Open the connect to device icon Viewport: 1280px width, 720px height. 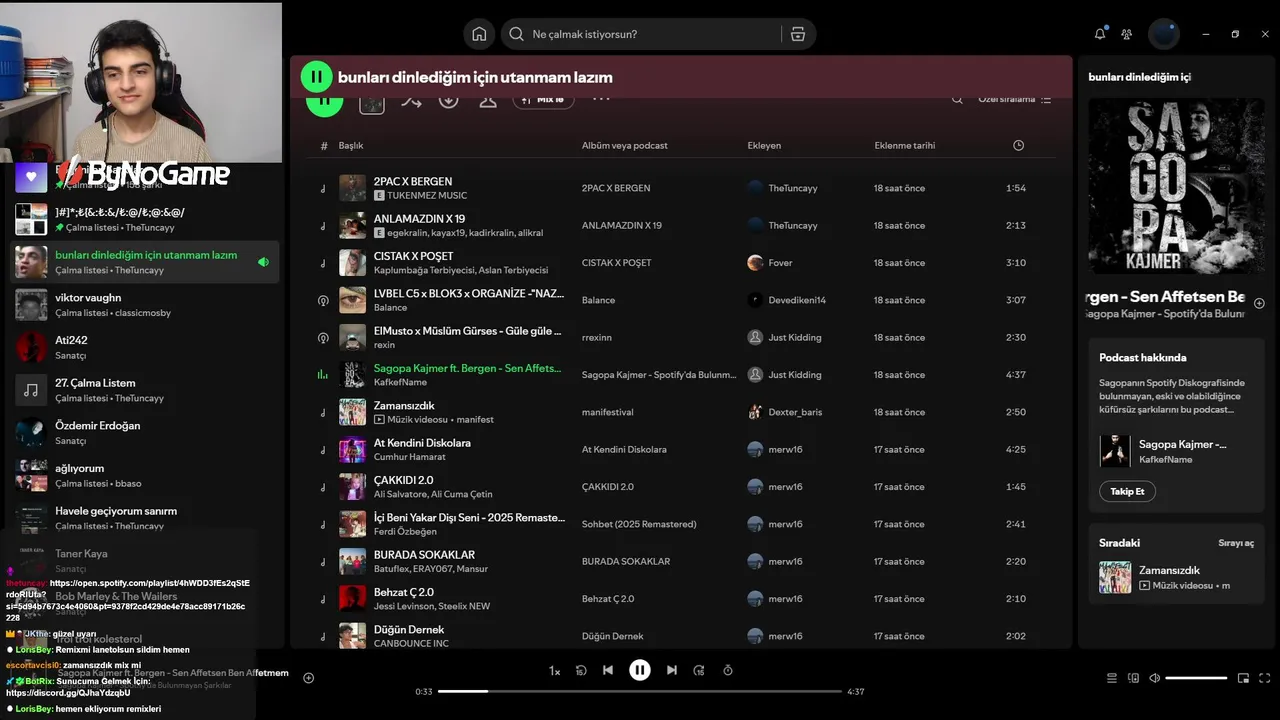1133,678
